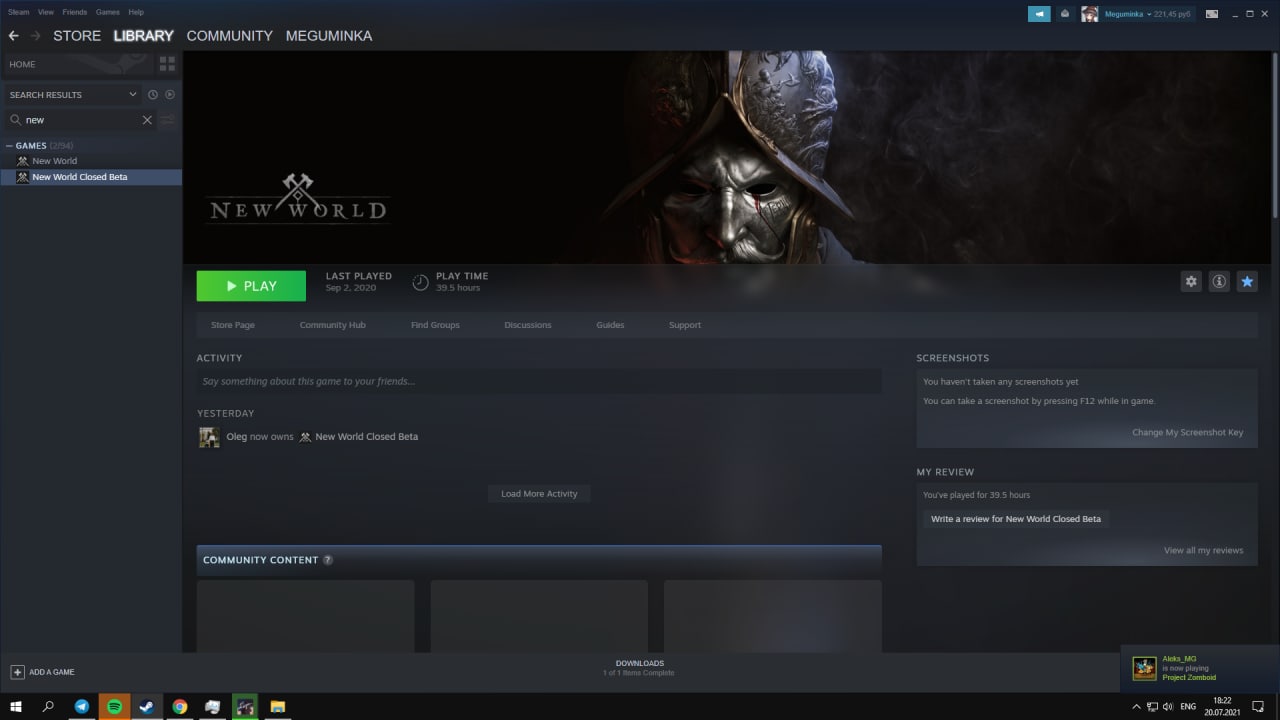This screenshot has height=720, width=1280.
Task: Click the volume icon in system tray
Action: 1167,706
